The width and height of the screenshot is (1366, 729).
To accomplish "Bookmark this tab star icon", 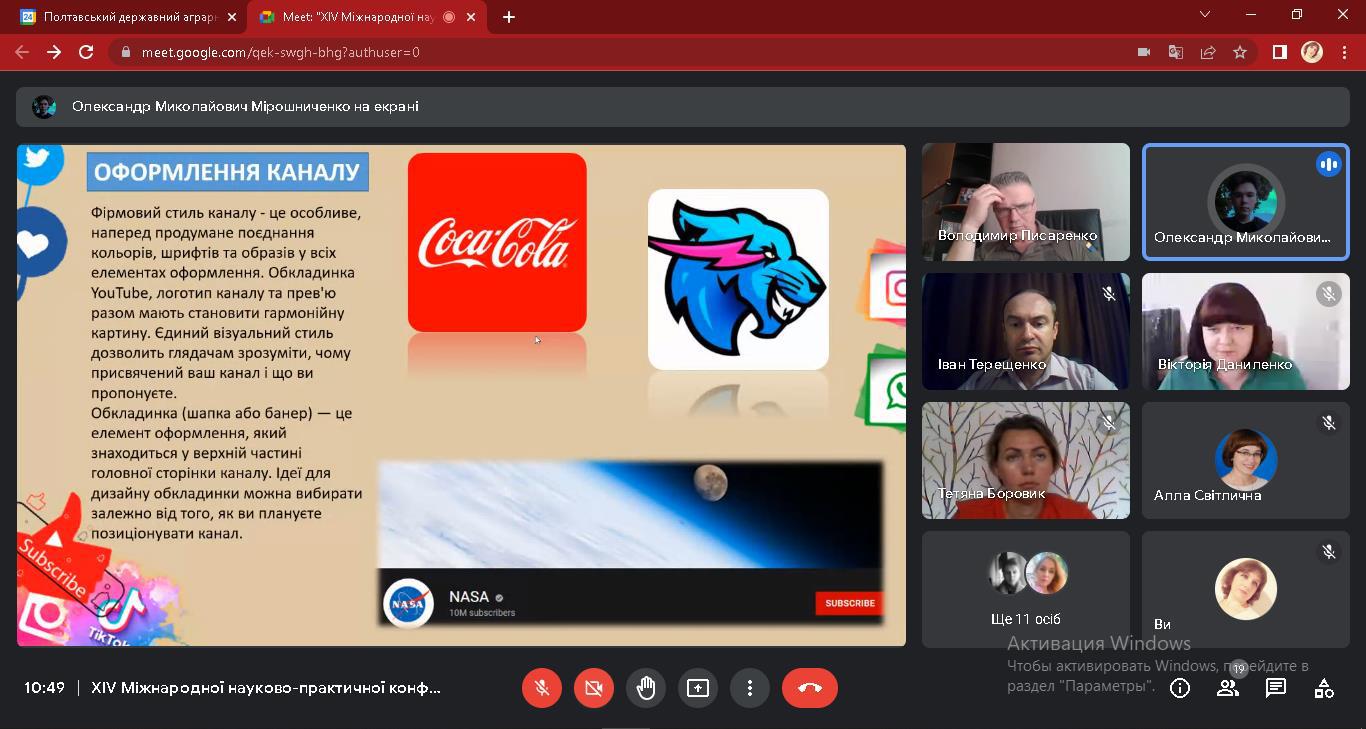I will point(1240,52).
